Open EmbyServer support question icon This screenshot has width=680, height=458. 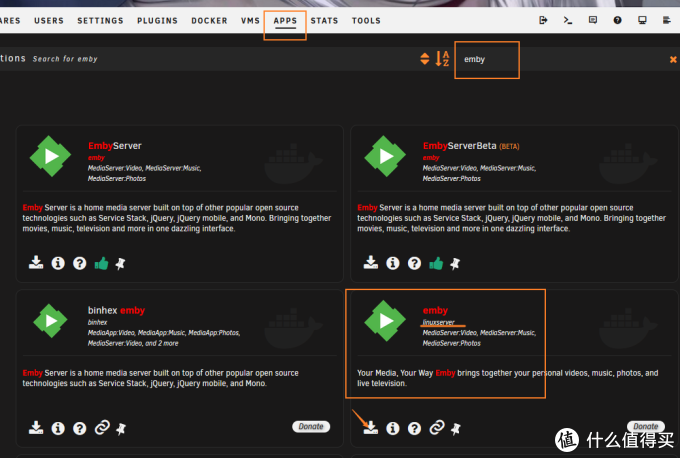[80, 263]
